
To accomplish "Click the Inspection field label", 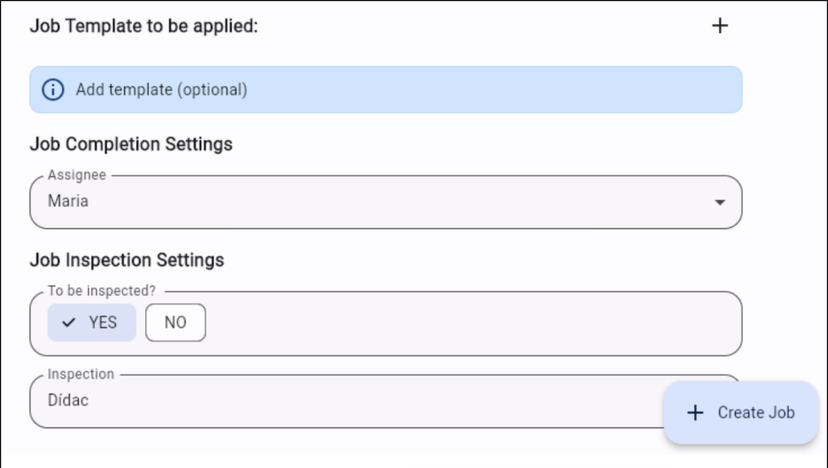I will (81, 374).
